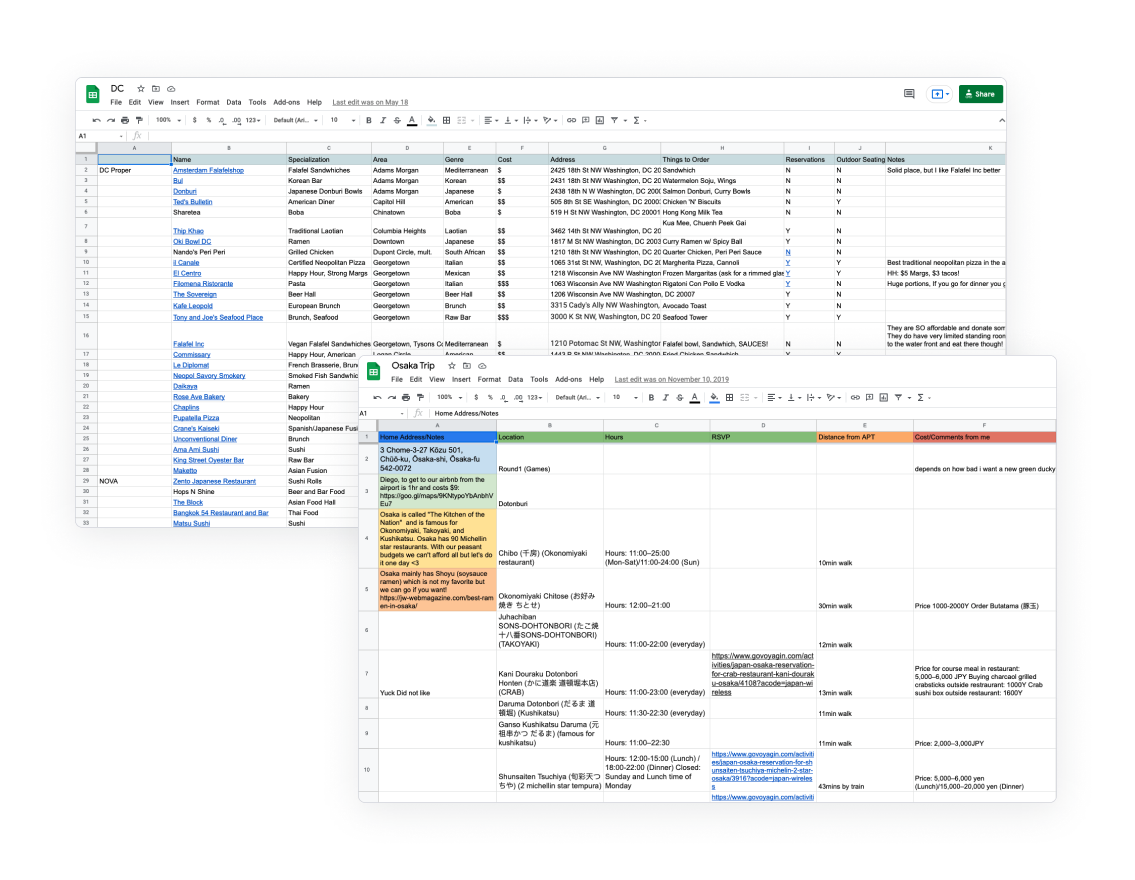Click Redo in the DC sheet toolbar
The height and width of the screenshot is (880, 1135).
[x=111, y=120]
